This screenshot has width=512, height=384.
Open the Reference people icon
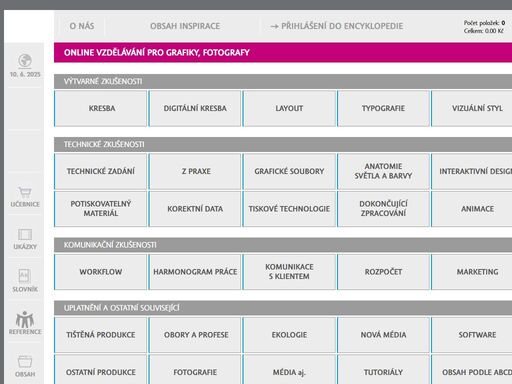pyautogui.click(x=25, y=319)
